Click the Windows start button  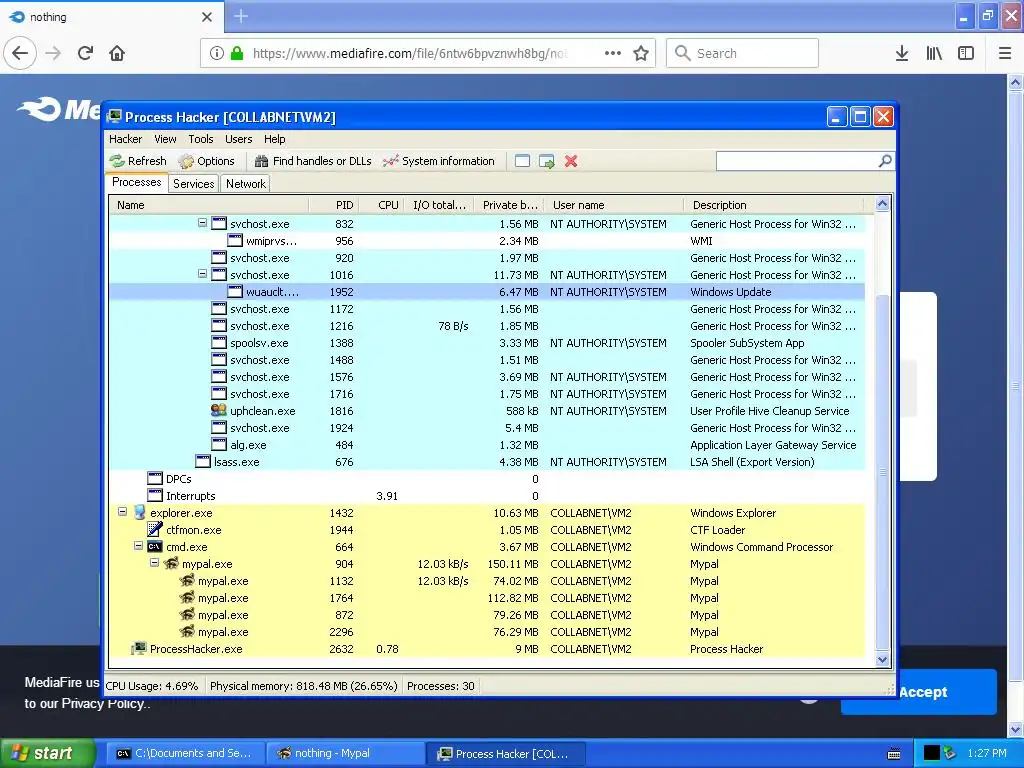point(47,753)
